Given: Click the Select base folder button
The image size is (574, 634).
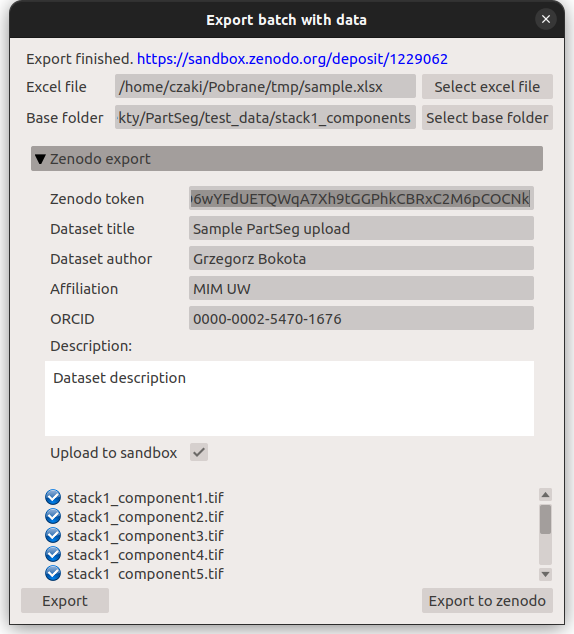Looking at the screenshot, I should pos(487,118).
